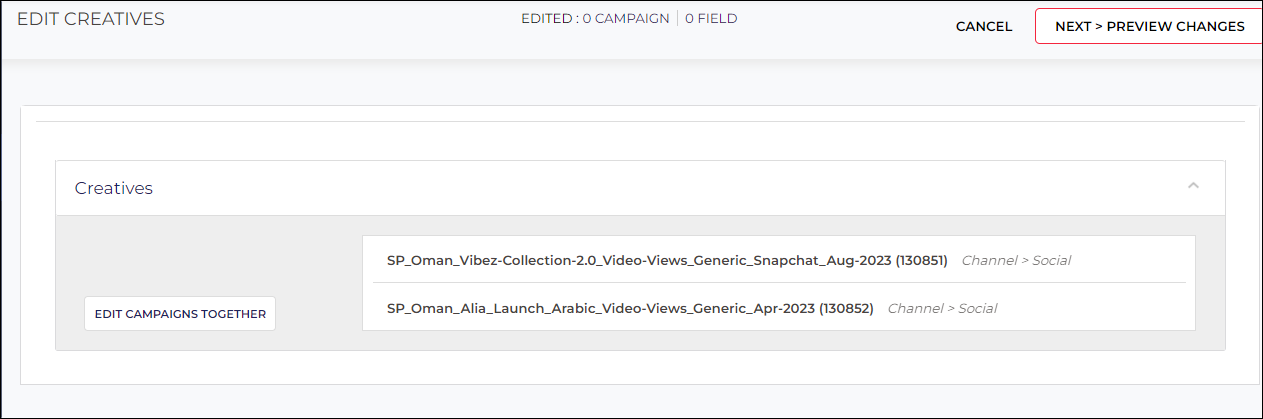
Task: Click campaign ID (130851)
Action: point(919,260)
